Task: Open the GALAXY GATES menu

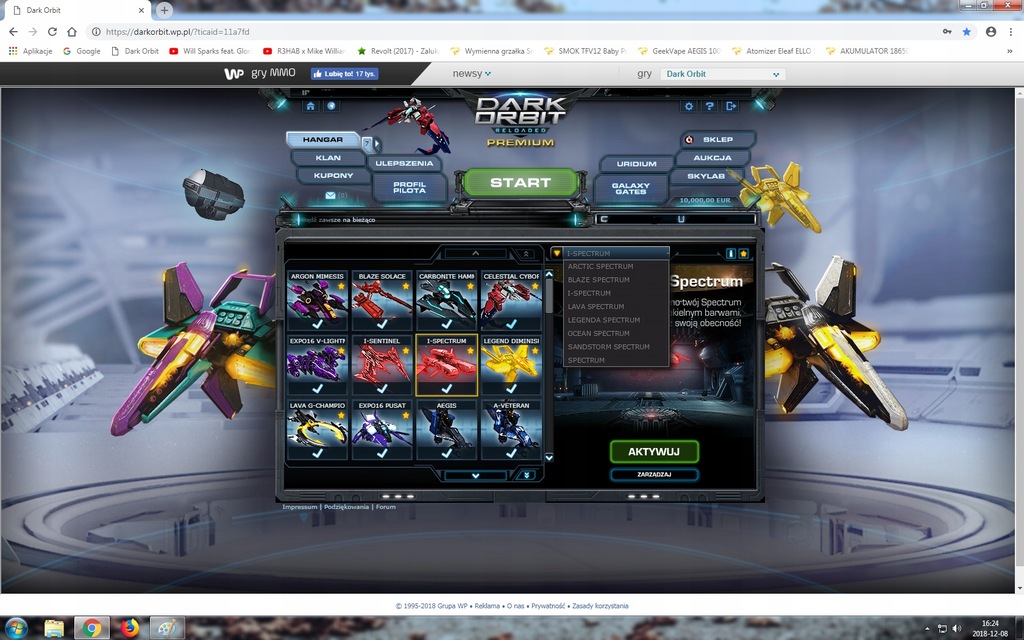Action: 631,189
